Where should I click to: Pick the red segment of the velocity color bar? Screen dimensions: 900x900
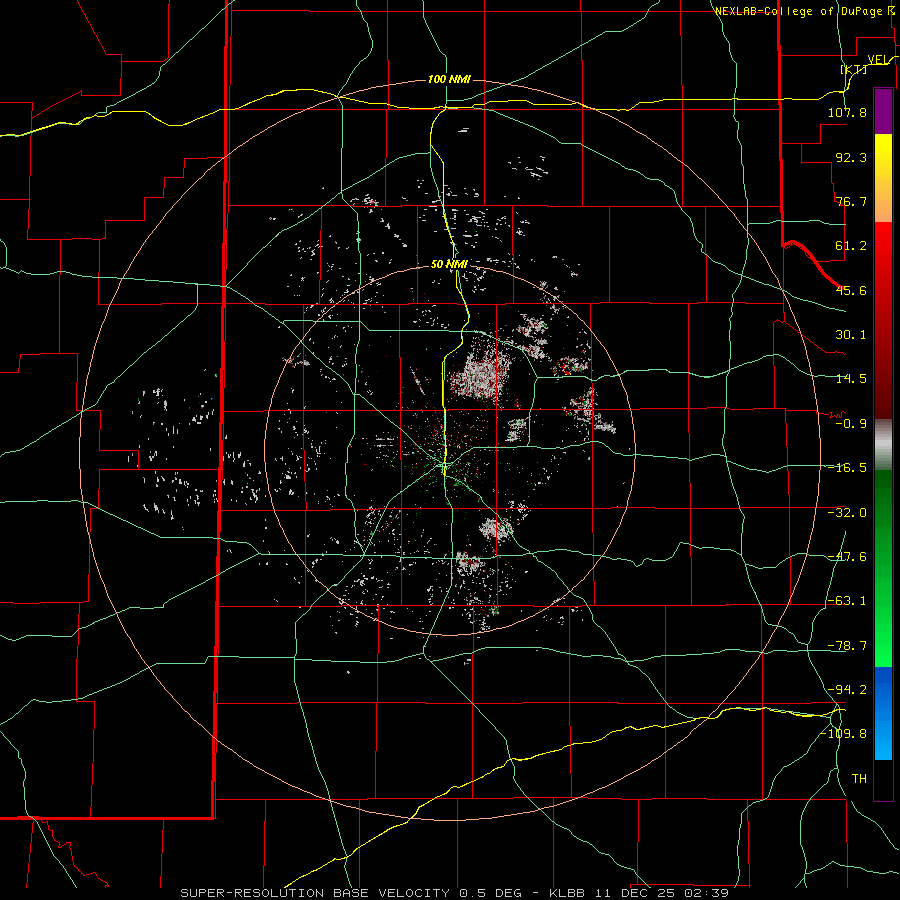883,320
